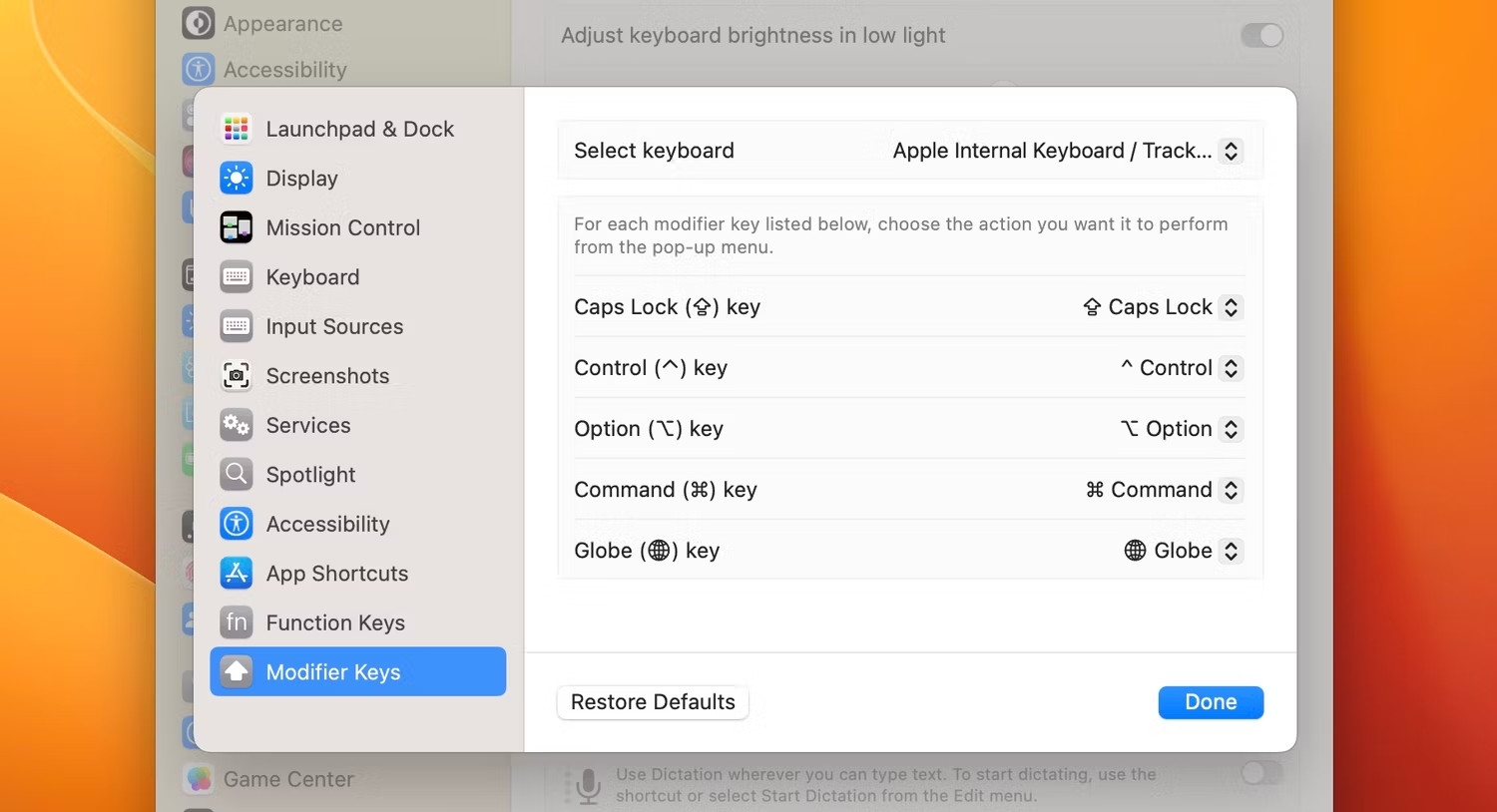Click the "Globe (🌐) key" label
The height and width of the screenshot is (812, 1497).
coord(647,551)
